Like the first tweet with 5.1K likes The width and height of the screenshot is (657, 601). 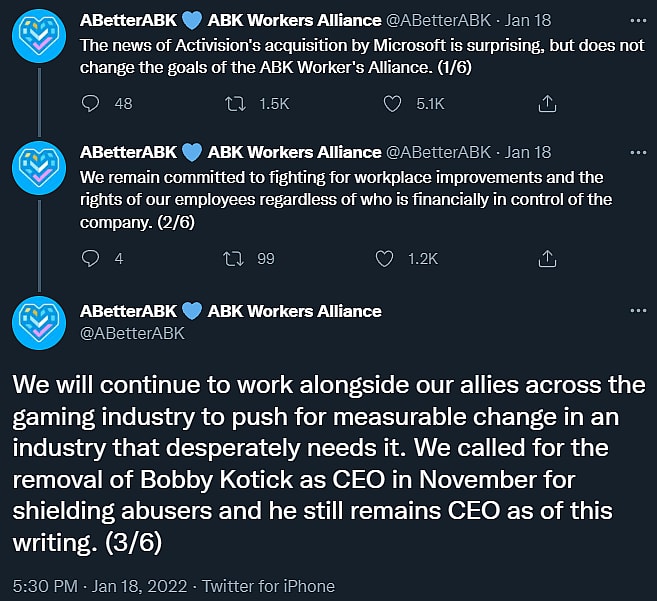tap(394, 102)
